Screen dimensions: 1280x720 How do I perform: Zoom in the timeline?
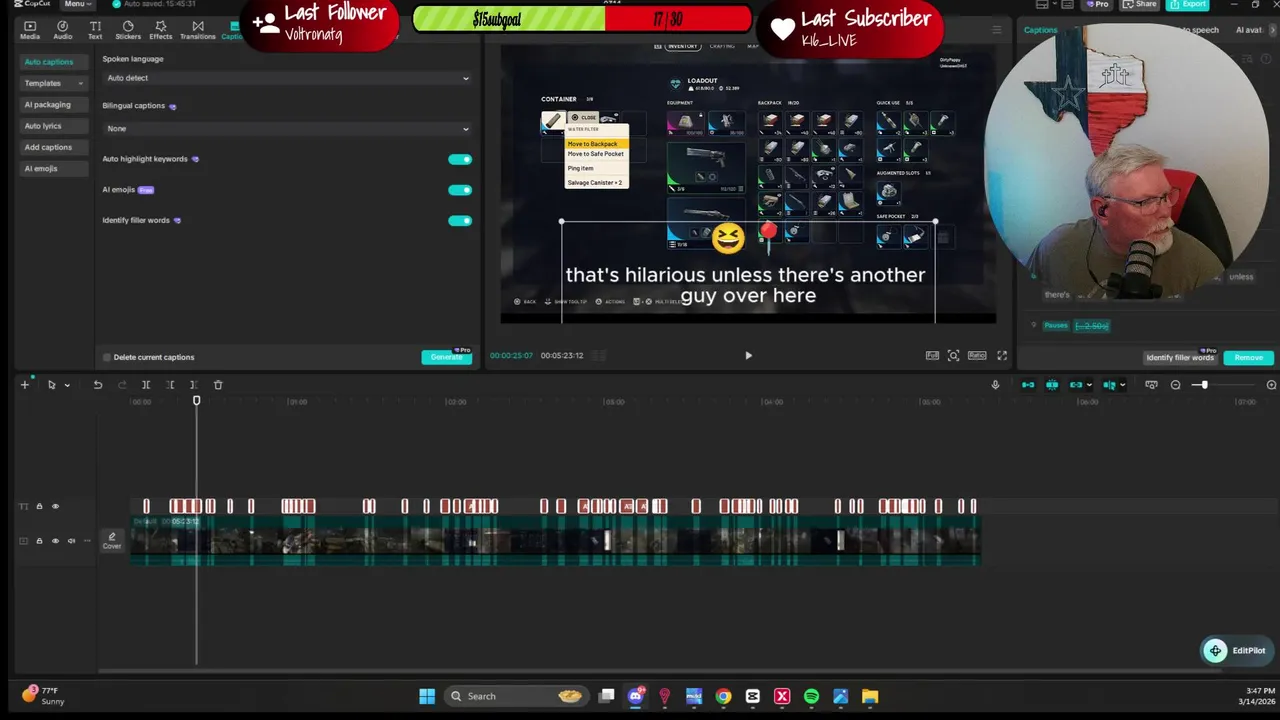(x=1271, y=385)
